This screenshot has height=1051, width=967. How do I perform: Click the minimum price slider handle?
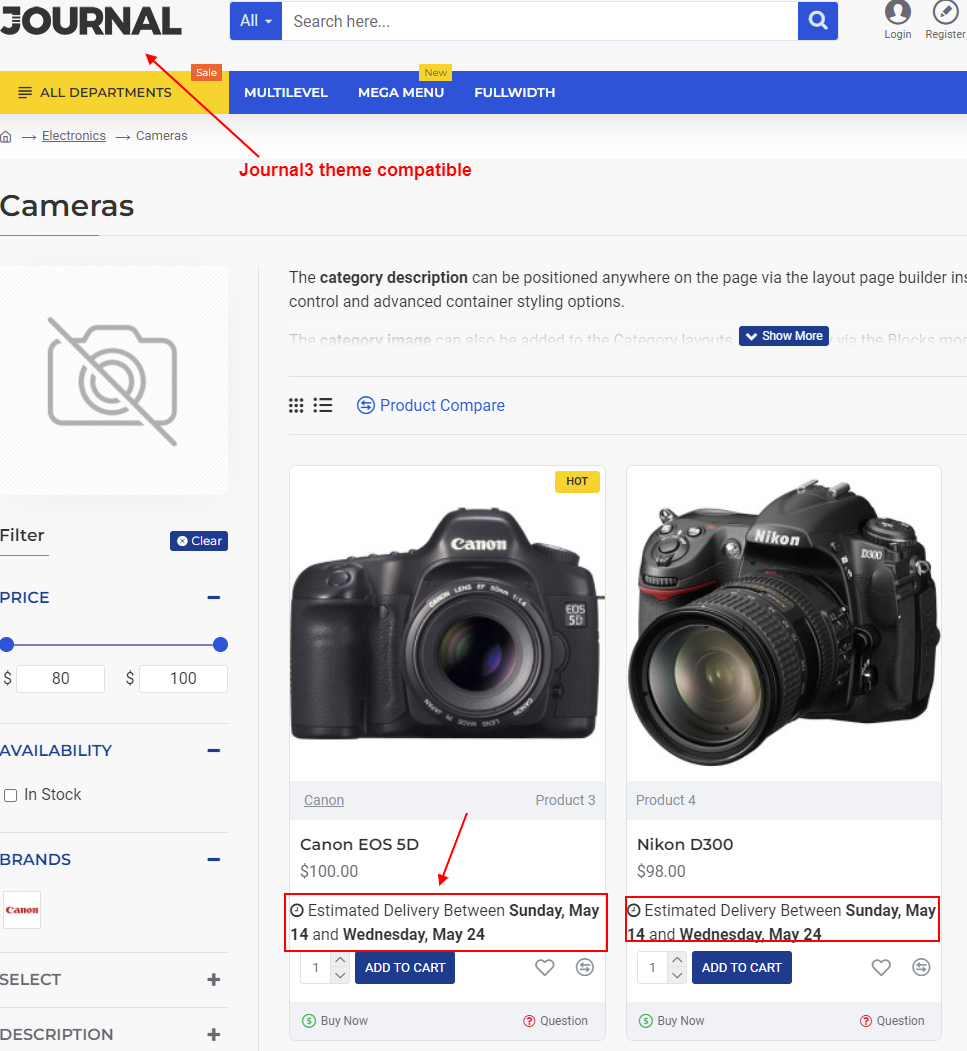(7, 645)
